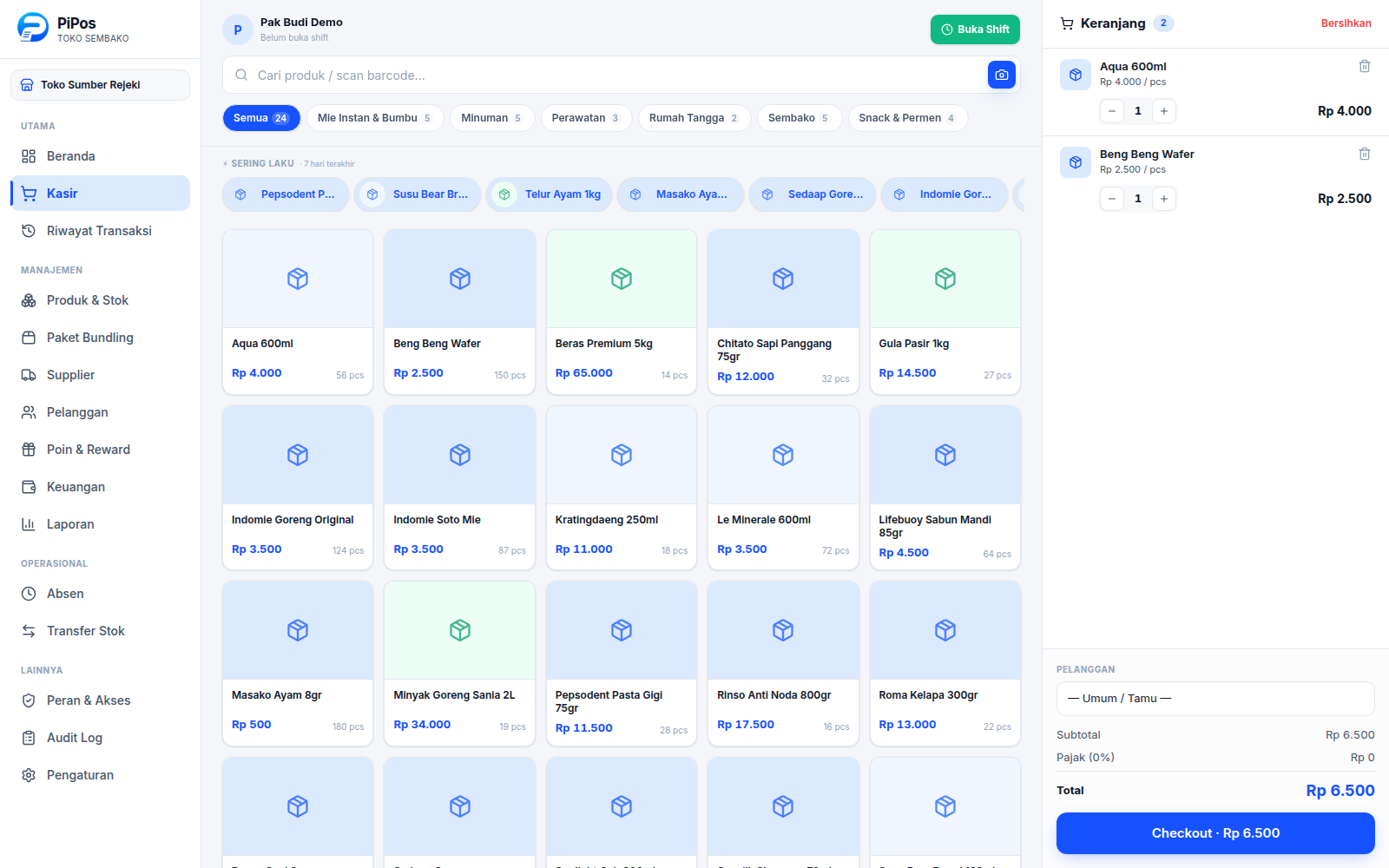Add Pepsodent Pasta Gigi 75gr card
The width and height of the screenshot is (1389, 868).
[622, 663]
